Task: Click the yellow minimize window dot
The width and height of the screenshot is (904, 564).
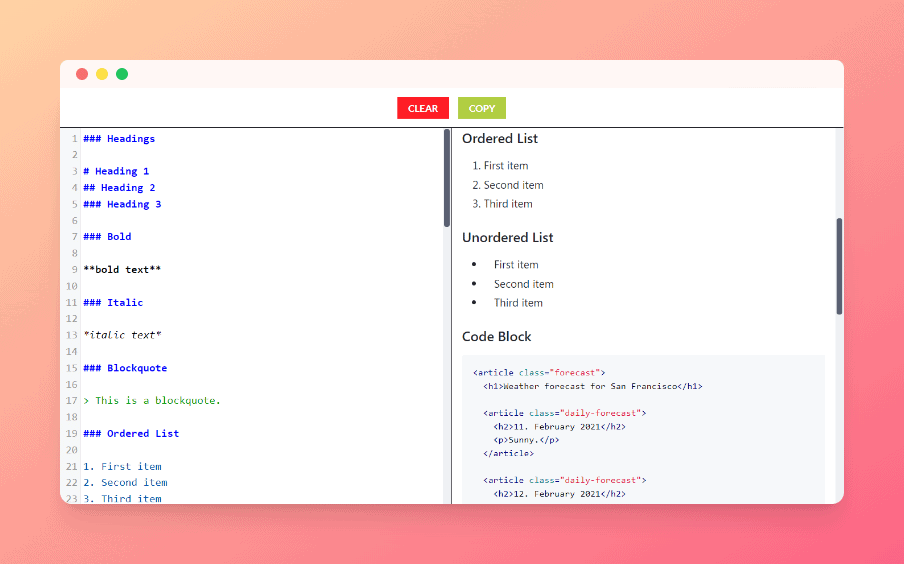Action: coord(102,74)
